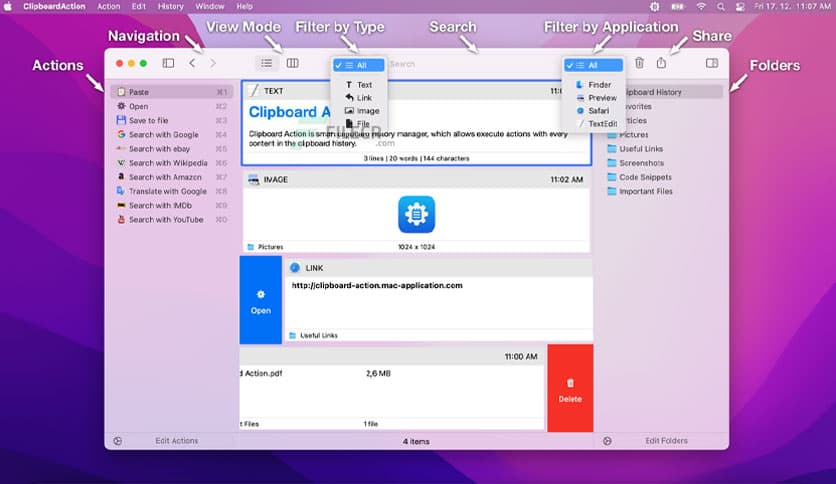
Task: Click the Search with YouTube icon
Action: [122, 219]
